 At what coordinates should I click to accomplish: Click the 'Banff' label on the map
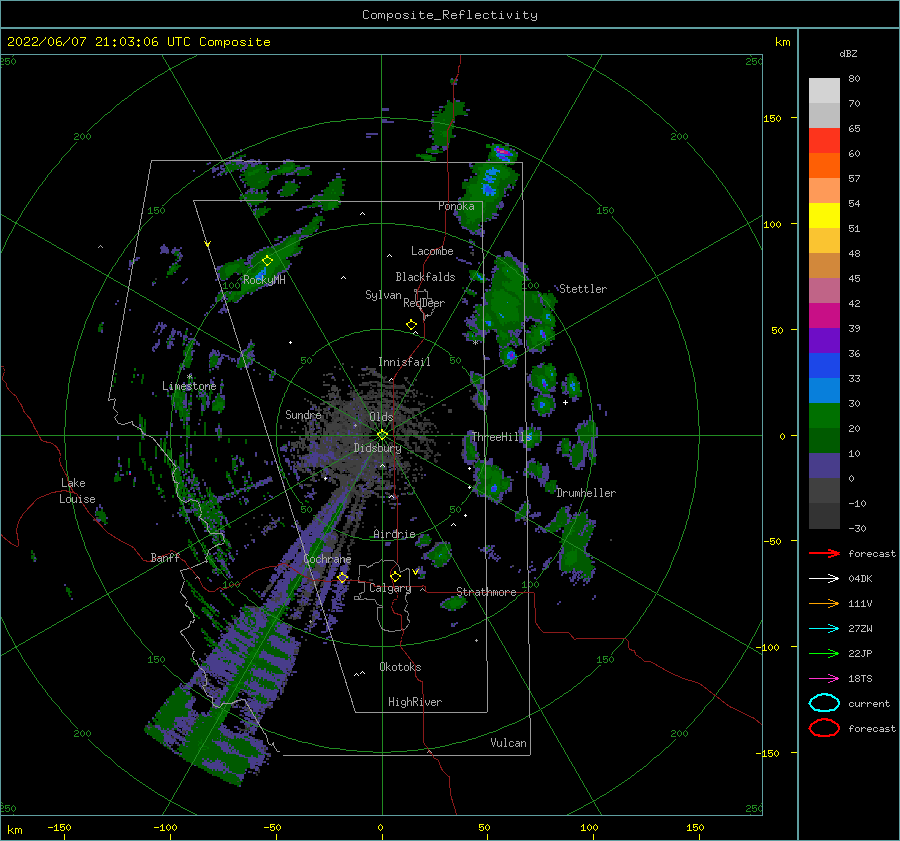point(165,557)
